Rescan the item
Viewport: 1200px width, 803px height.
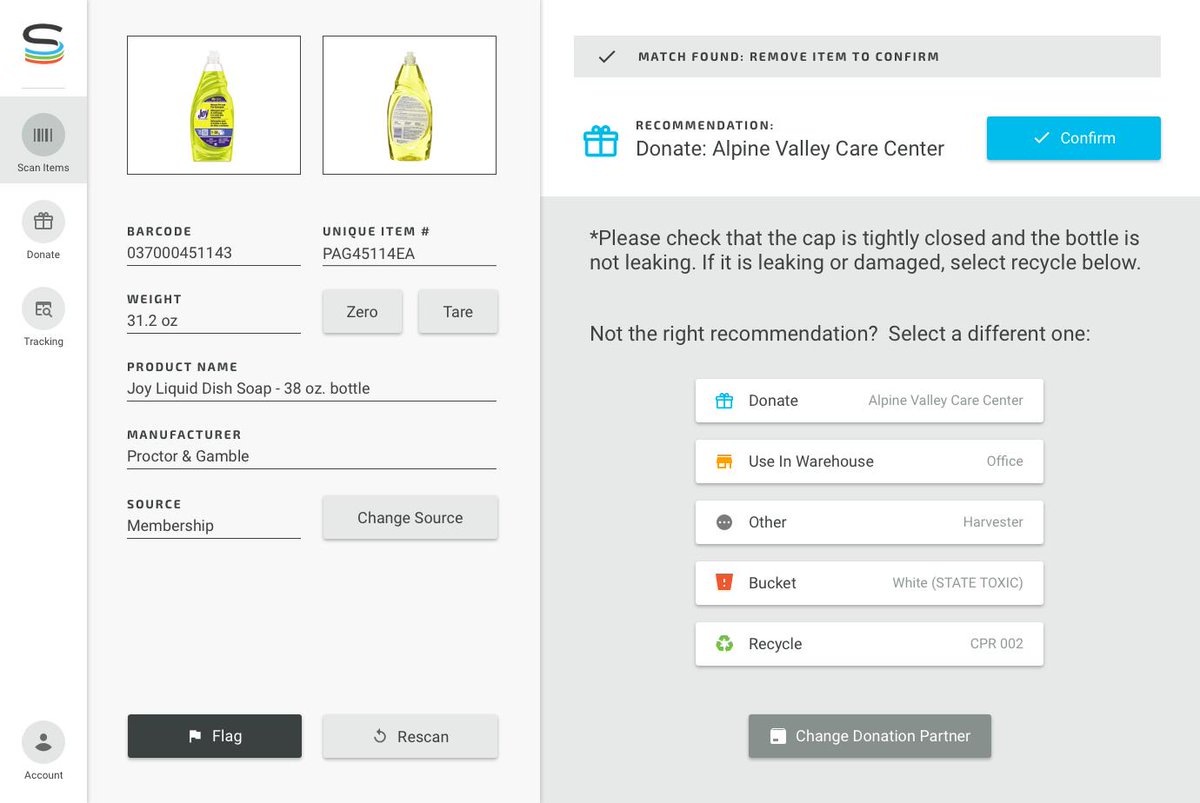[x=410, y=736]
